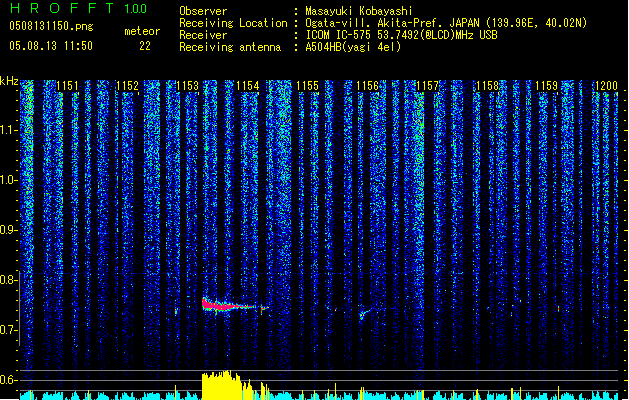Screen dimensions: 629x400
Task: Click the 1159 time marker
Action: (547, 86)
